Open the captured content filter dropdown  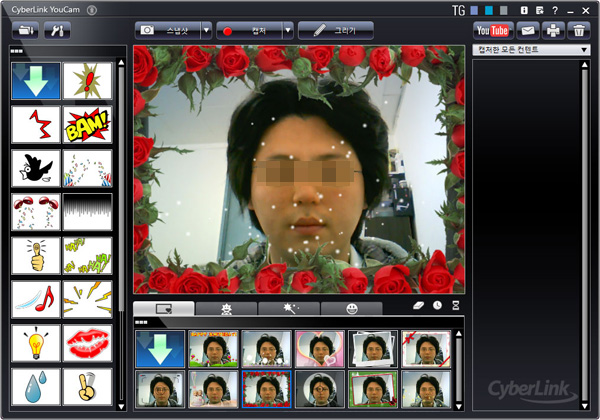point(531,50)
